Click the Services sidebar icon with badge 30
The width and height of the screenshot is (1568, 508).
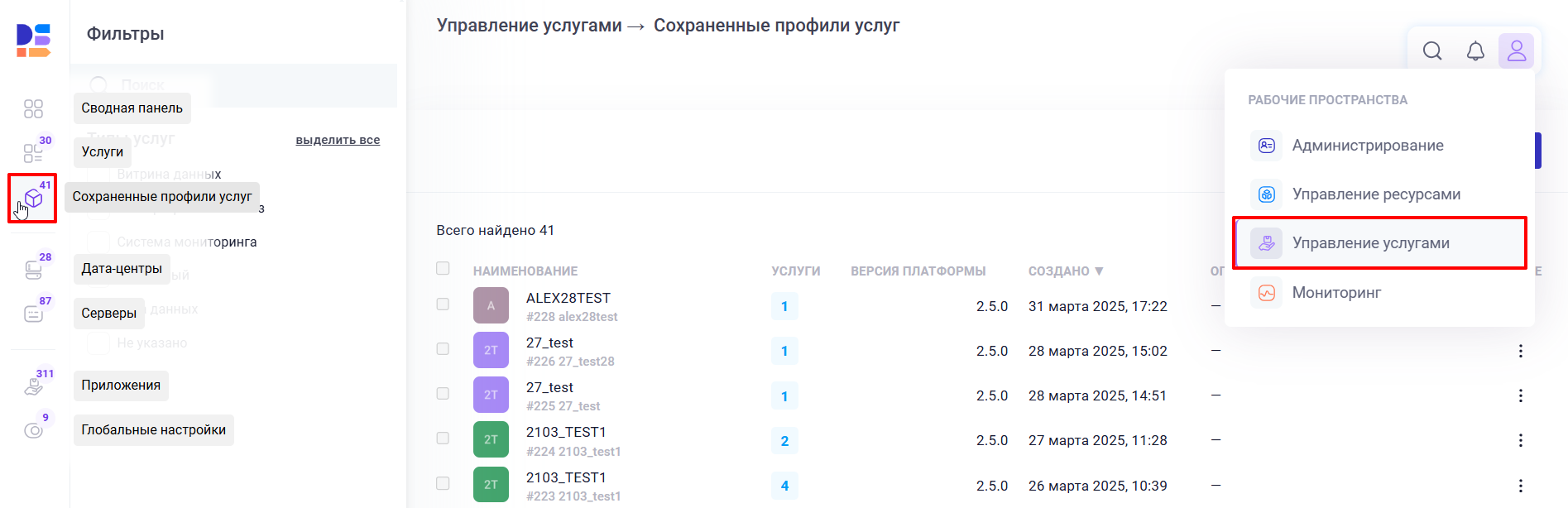[x=33, y=153]
